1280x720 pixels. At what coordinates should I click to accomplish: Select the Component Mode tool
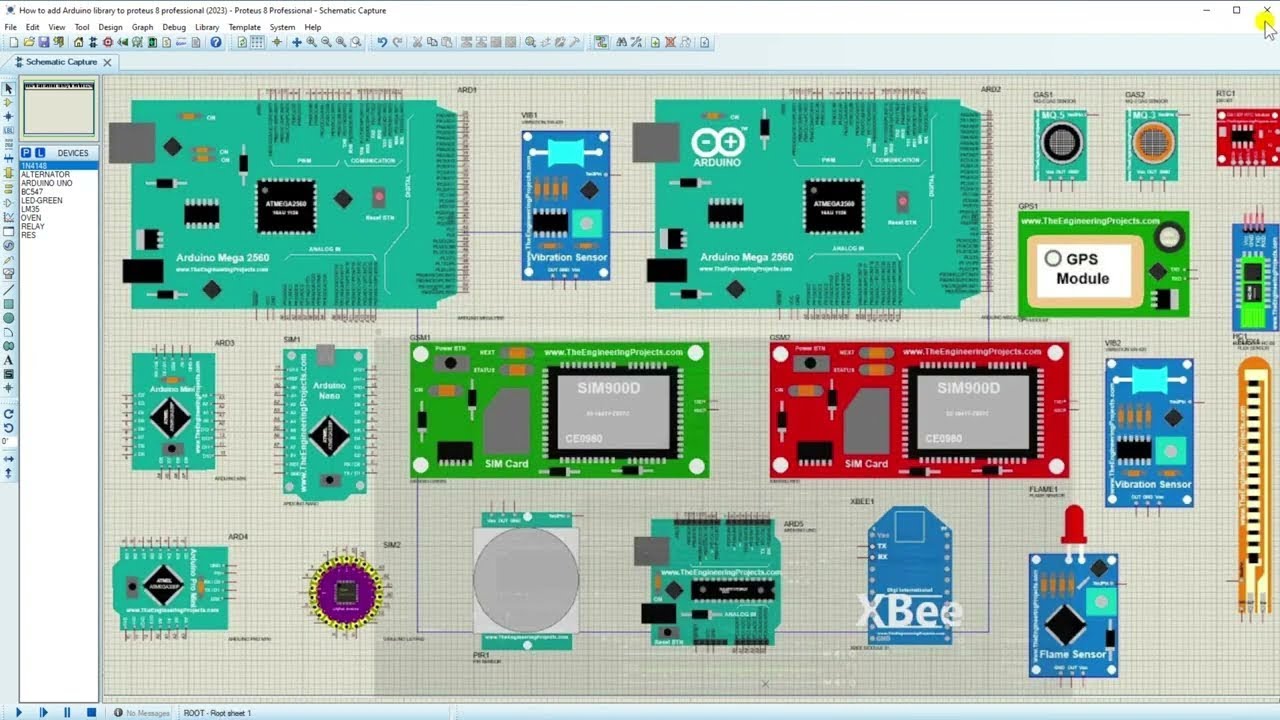pyautogui.click(x=8, y=102)
